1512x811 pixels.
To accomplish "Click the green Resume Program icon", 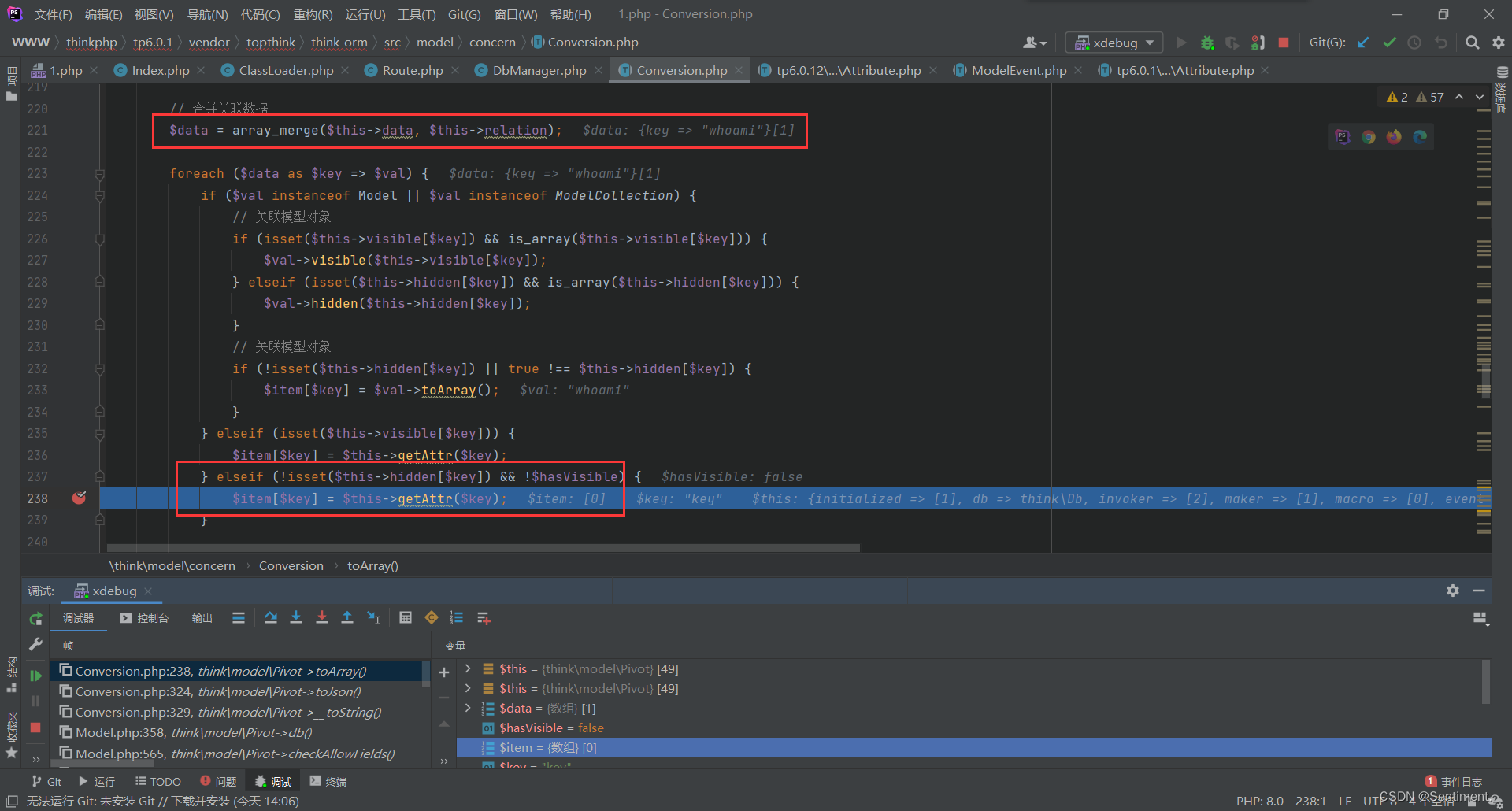I will pos(35,676).
